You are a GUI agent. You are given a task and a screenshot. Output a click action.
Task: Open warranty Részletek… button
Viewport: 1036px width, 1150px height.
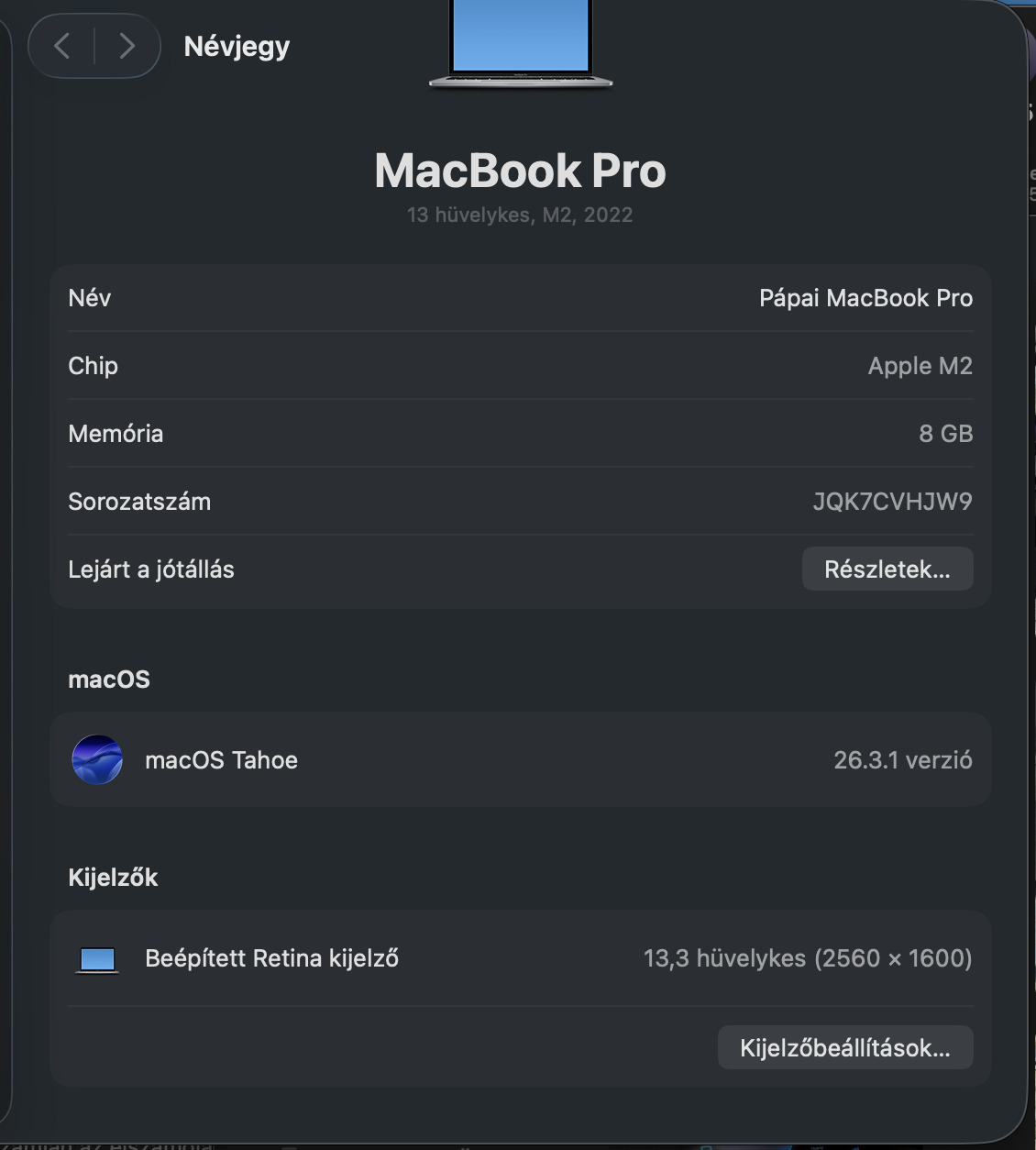point(887,569)
